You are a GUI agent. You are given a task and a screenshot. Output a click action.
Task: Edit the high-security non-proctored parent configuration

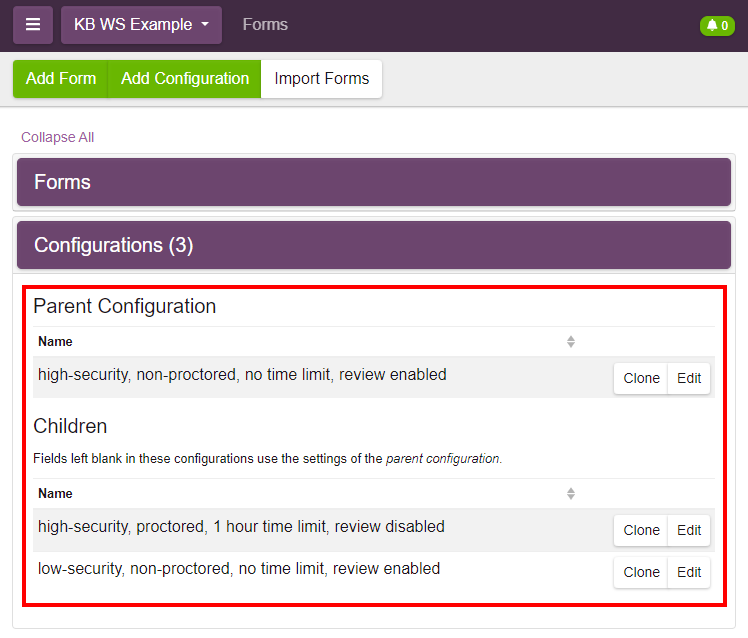(689, 378)
